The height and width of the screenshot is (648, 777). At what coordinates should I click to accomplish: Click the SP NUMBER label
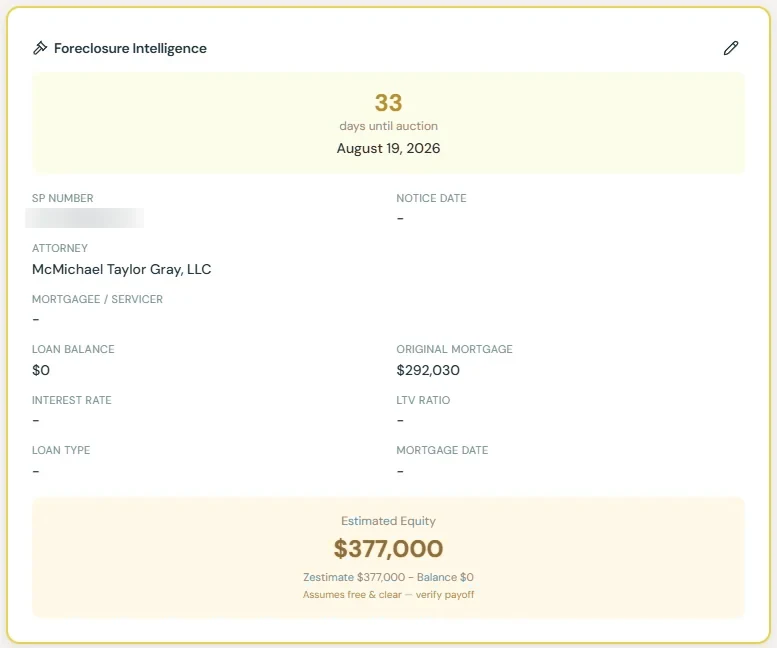[x=62, y=198]
